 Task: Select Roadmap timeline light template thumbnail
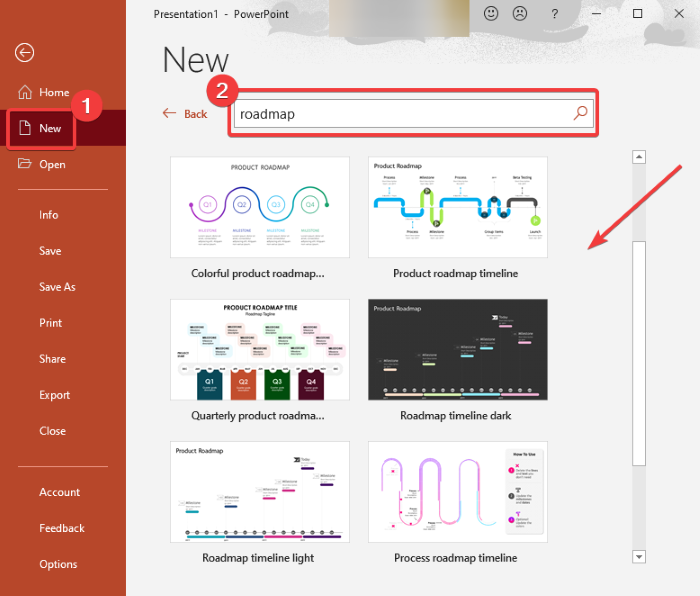[x=260, y=492]
